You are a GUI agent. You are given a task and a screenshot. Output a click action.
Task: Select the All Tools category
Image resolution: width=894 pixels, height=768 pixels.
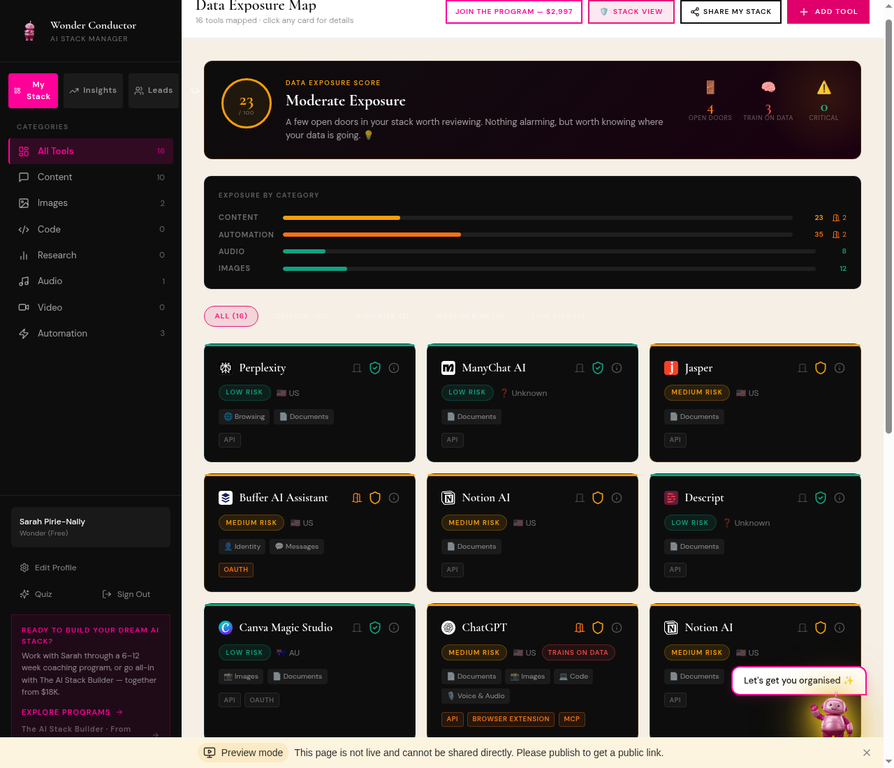91,151
